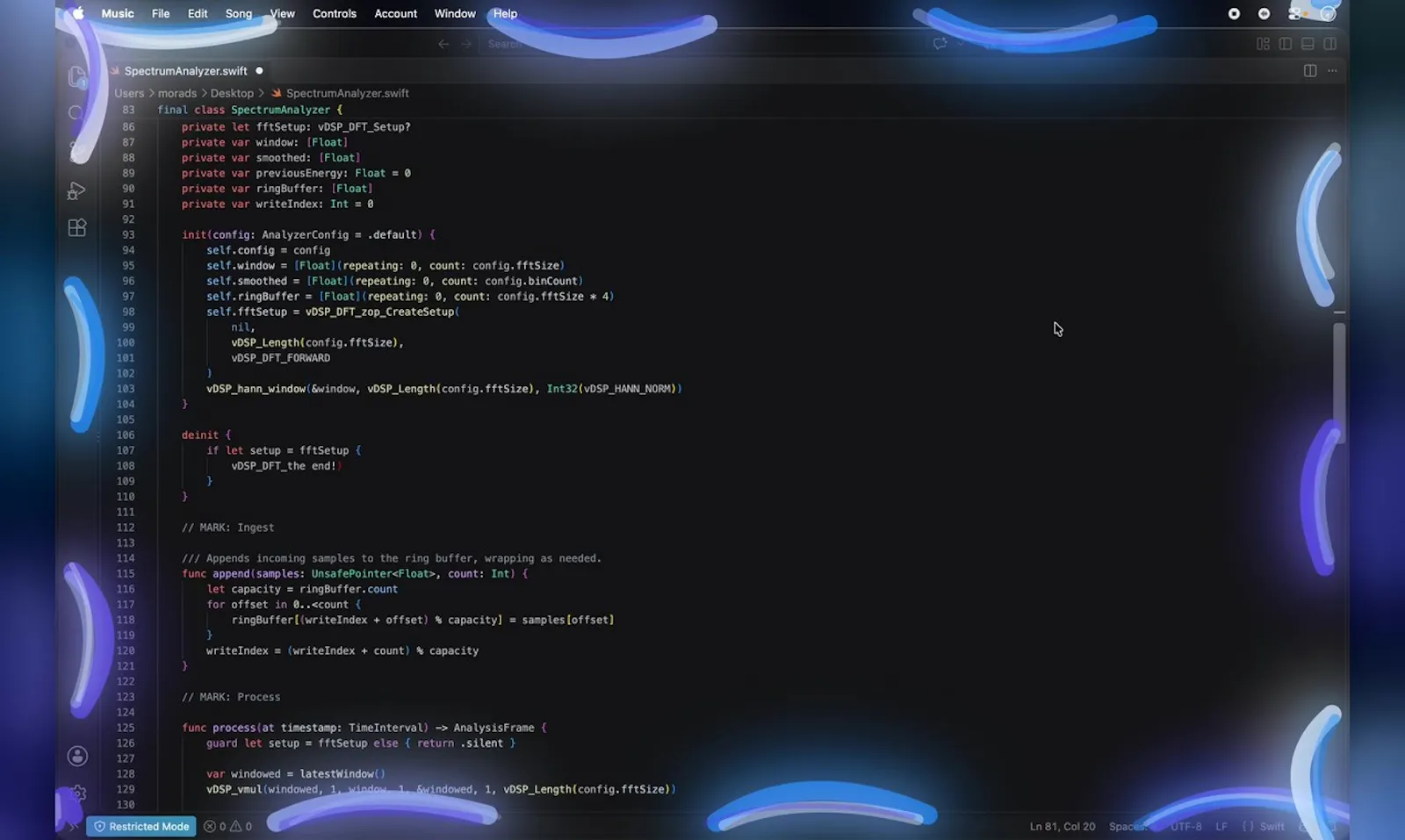This screenshot has height=840, width=1405.
Task: Click the command center Search field
Action: pos(702,43)
